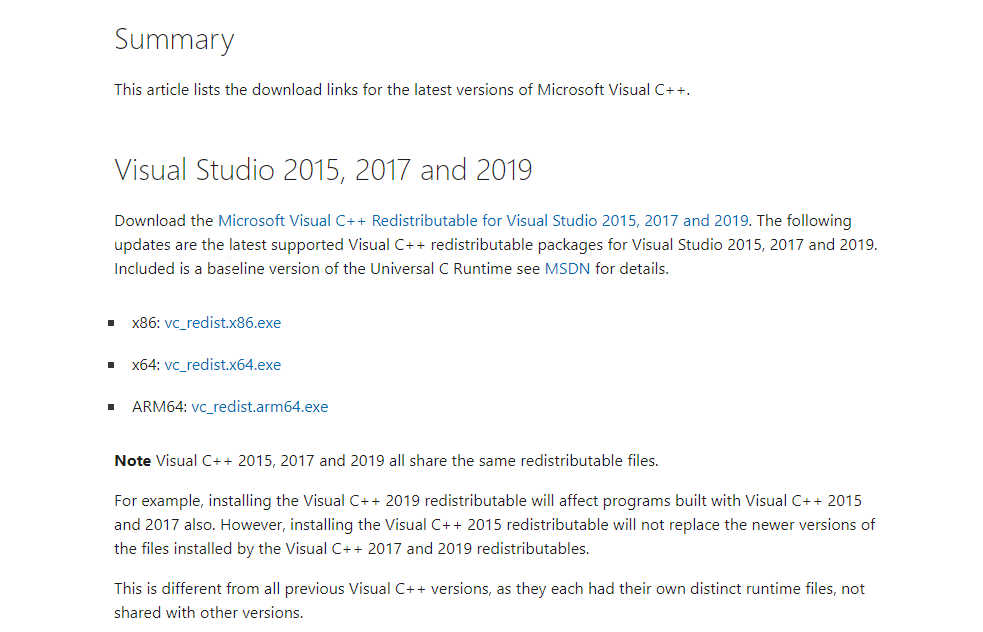This screenshot has height=632, width=983.
Task: Click the "For example, installing" paragraph
Action: [495, 525]
